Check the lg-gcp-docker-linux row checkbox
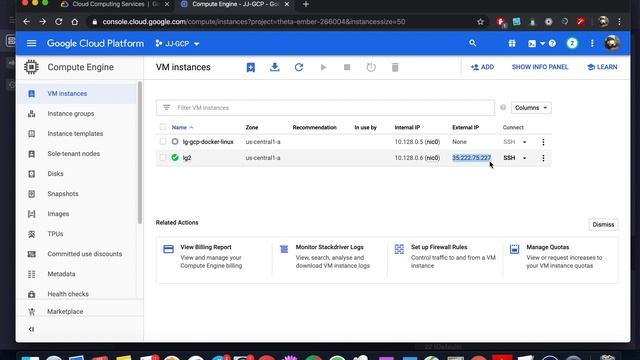The width and height of the screenshot is (640, 360). point(163,142)
